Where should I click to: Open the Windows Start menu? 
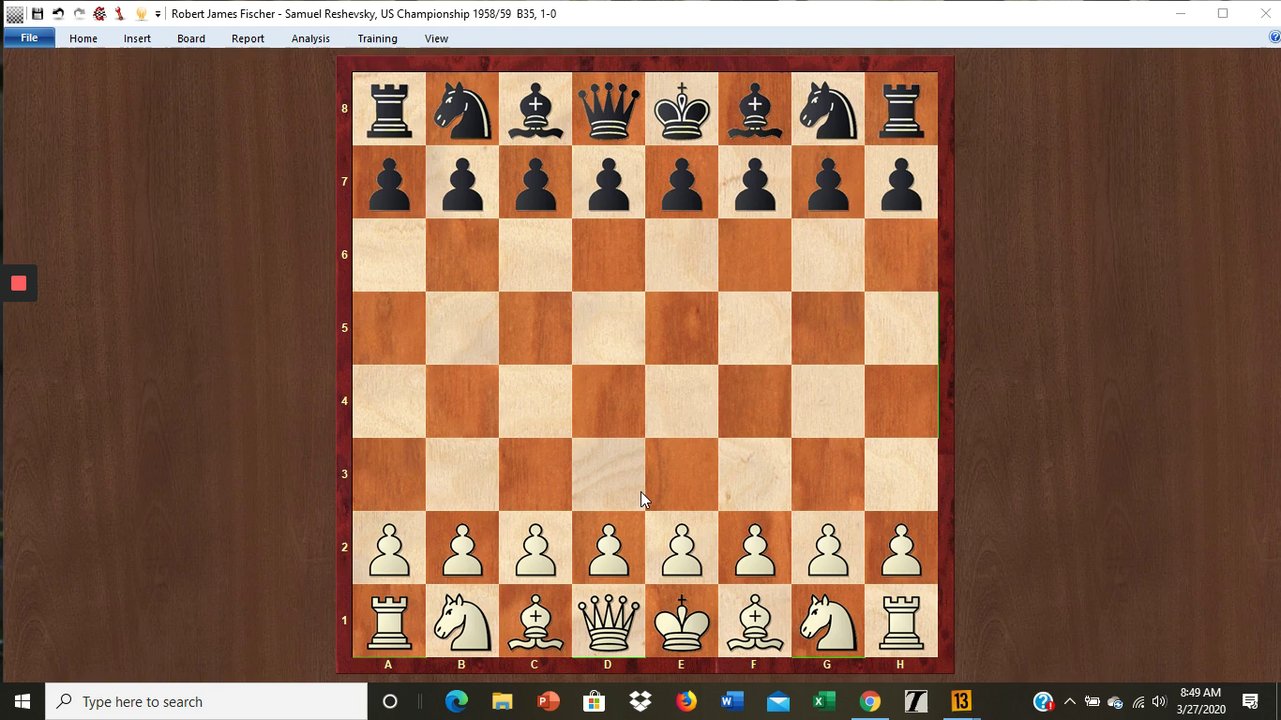[x=22, y=701]
